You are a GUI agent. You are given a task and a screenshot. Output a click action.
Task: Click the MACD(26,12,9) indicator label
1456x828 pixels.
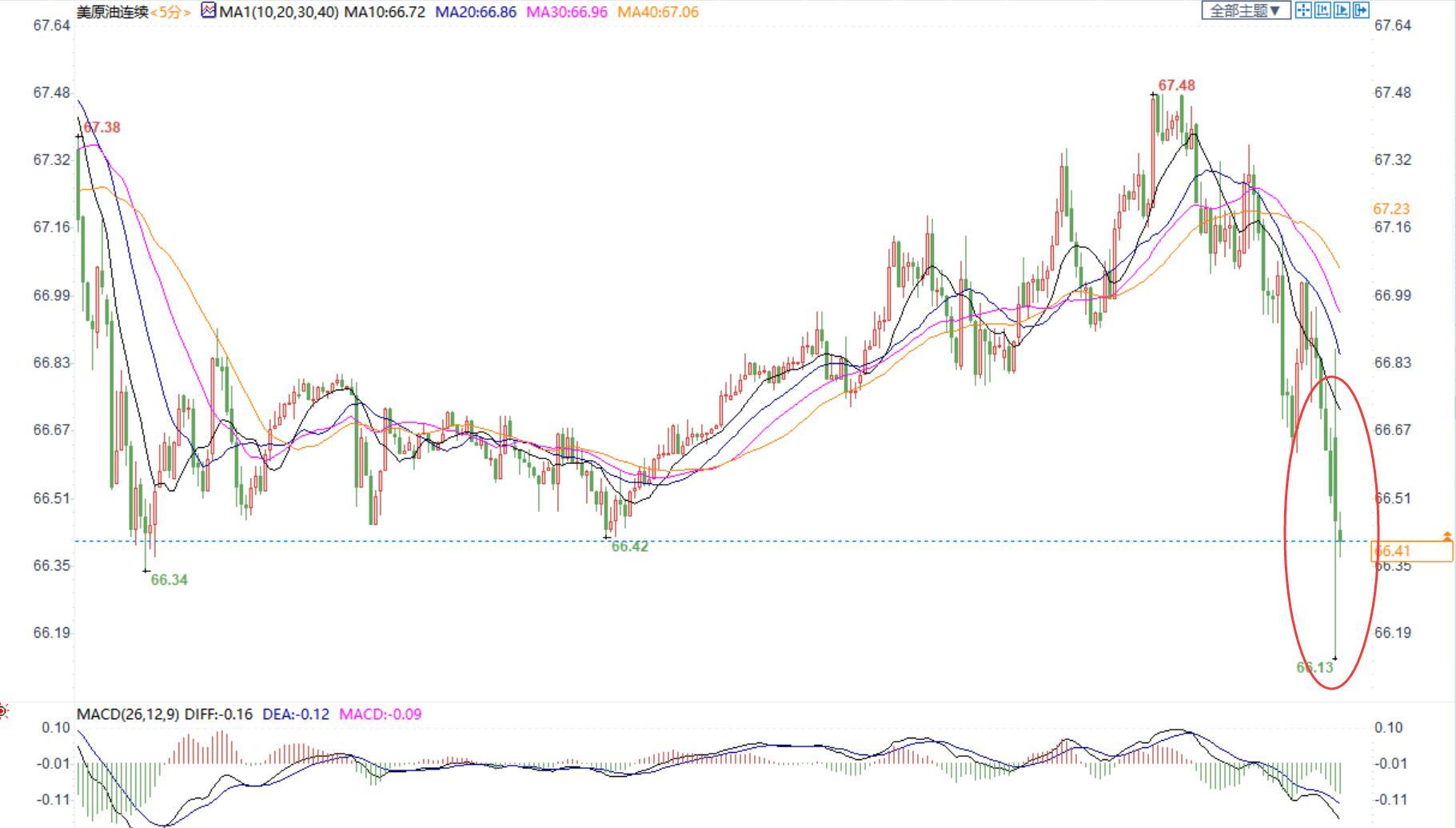click(x=128, y=714)
